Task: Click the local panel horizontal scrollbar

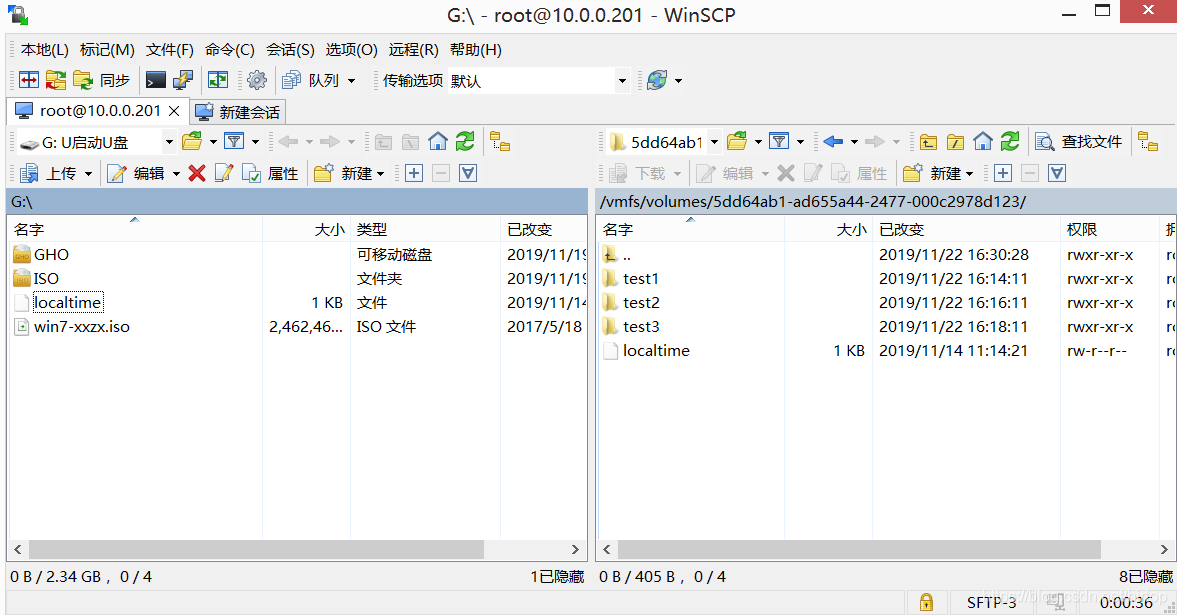Action: click(255, 550)
